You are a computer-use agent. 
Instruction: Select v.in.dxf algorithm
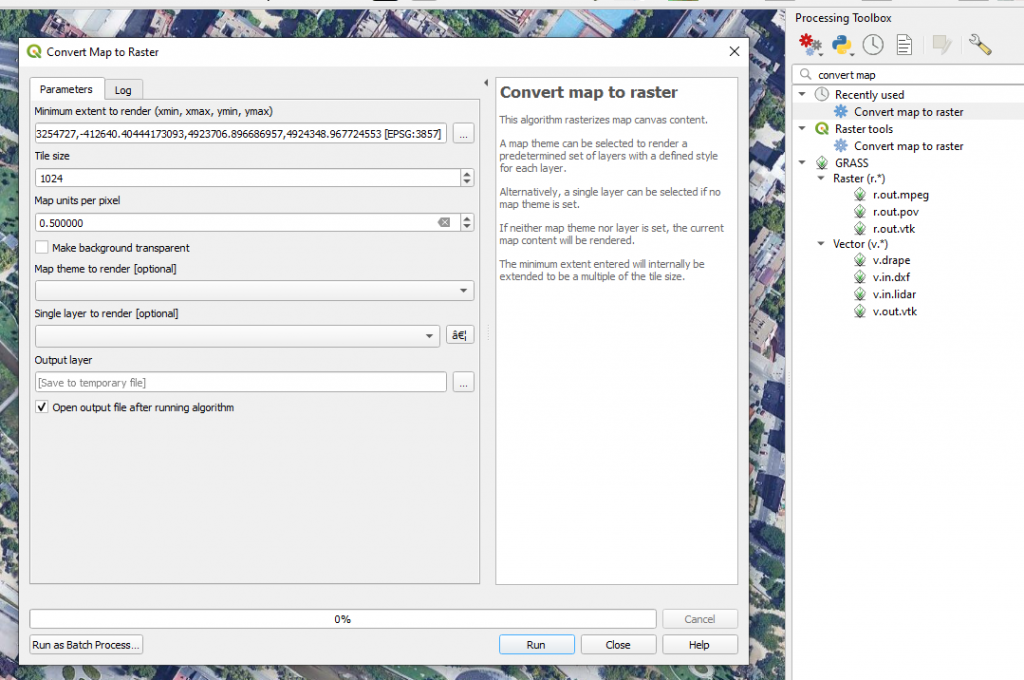pos(891,277)
